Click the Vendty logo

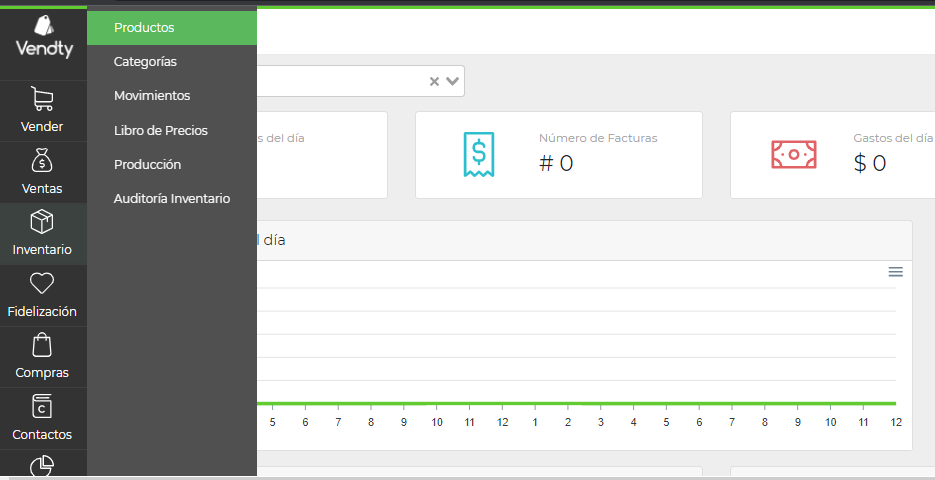click(x=44, y=37)
